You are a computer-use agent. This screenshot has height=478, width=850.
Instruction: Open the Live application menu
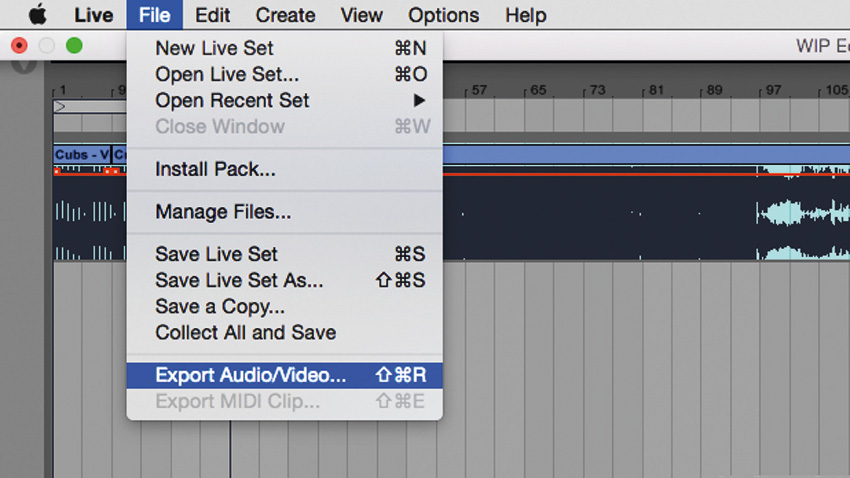point(93,15)
